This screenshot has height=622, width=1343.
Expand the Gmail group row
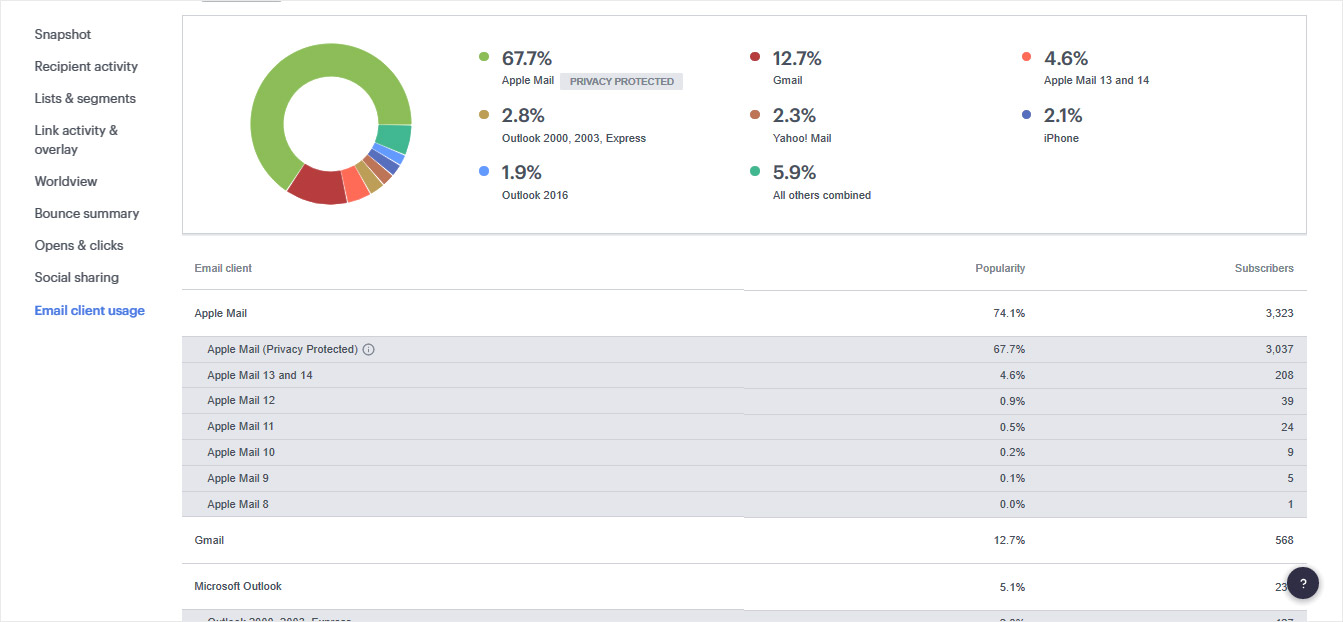pyautogui.click(x=744, y=540)
